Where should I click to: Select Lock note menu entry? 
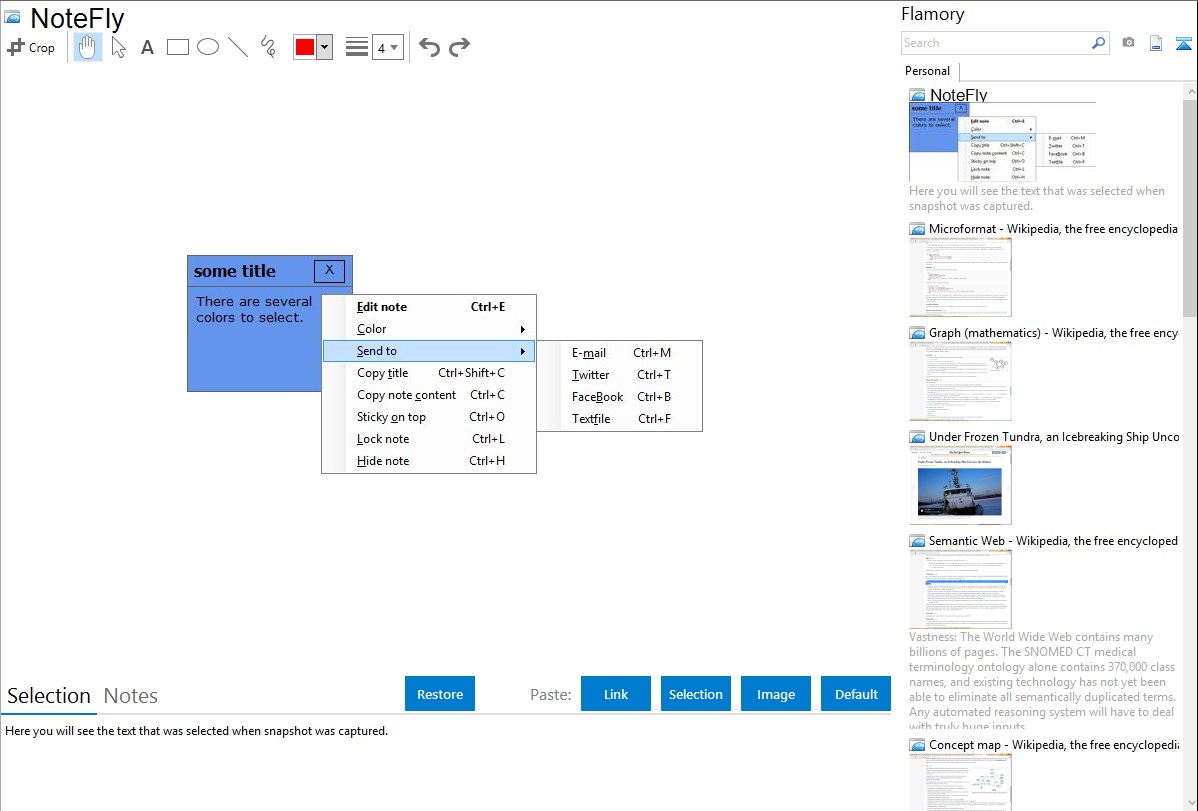click(x=429, y=440)
